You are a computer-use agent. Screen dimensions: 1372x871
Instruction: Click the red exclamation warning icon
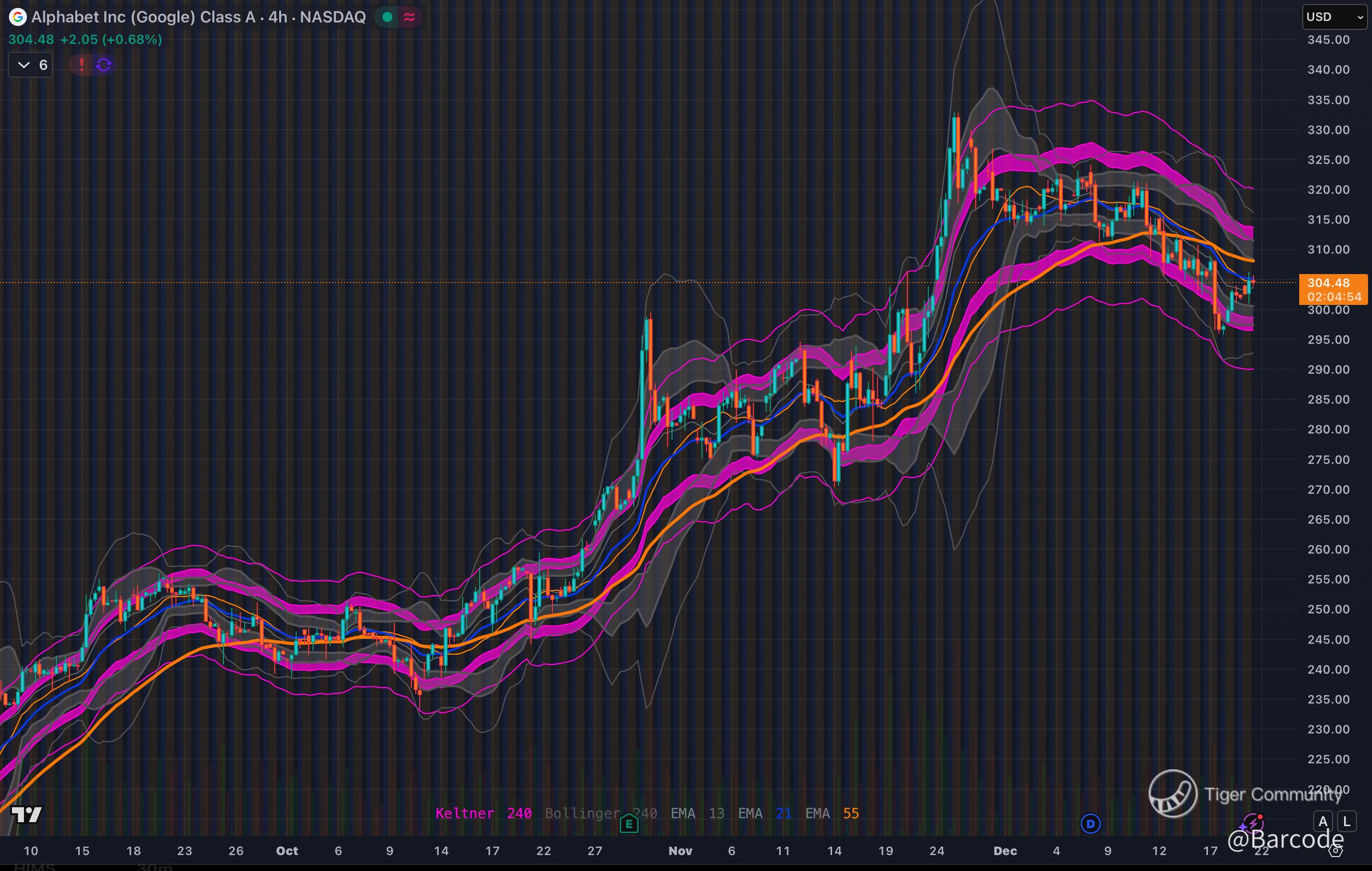[81, 65]
